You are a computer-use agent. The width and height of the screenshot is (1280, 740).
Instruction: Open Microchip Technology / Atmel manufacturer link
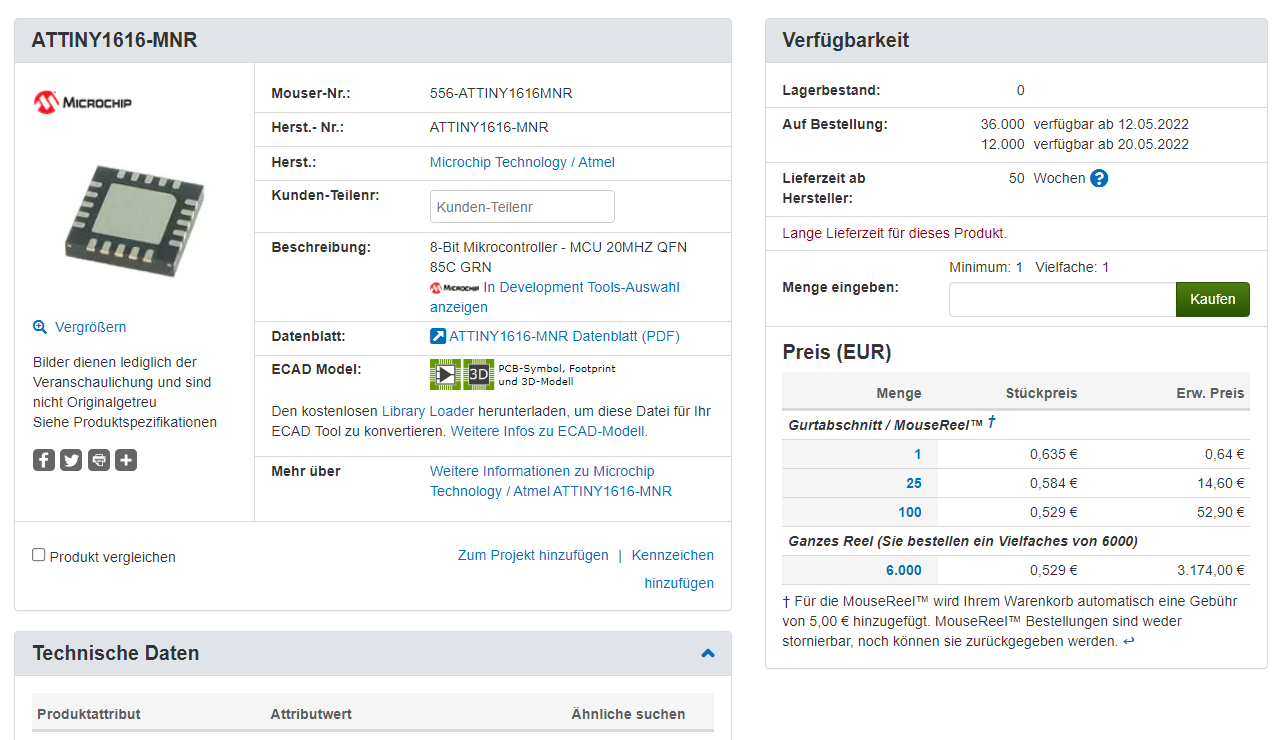pos(522,162)
